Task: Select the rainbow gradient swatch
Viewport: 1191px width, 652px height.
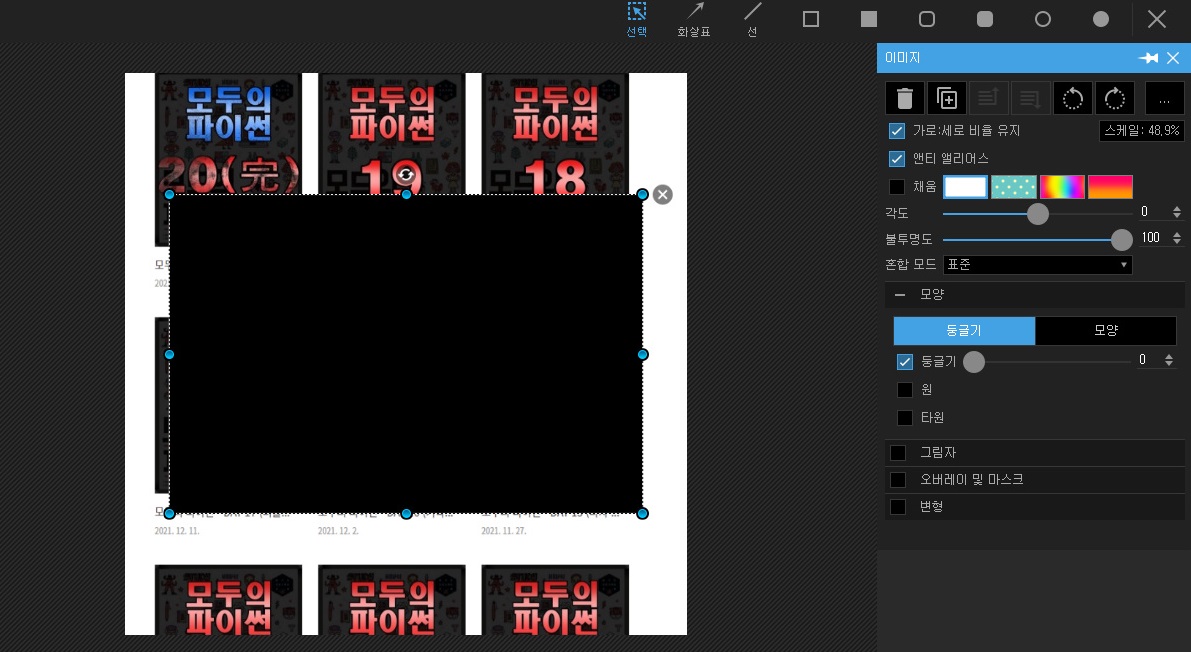Action: click(x=1062, y=186)
